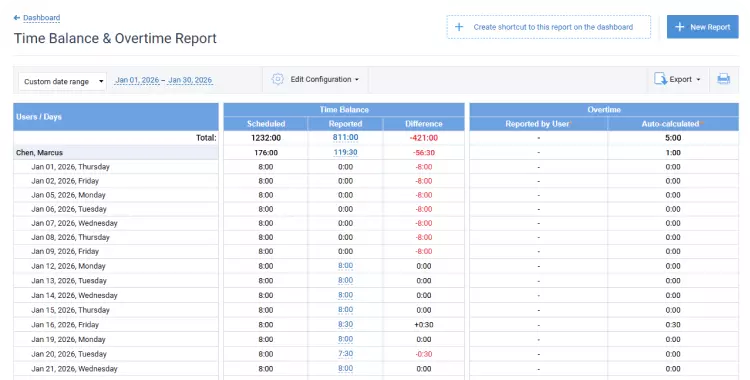This screenshot has height=380, width=750.
Task: Select row Jan 08, 2026, Thursday
Action: click(x=116, y=237)
